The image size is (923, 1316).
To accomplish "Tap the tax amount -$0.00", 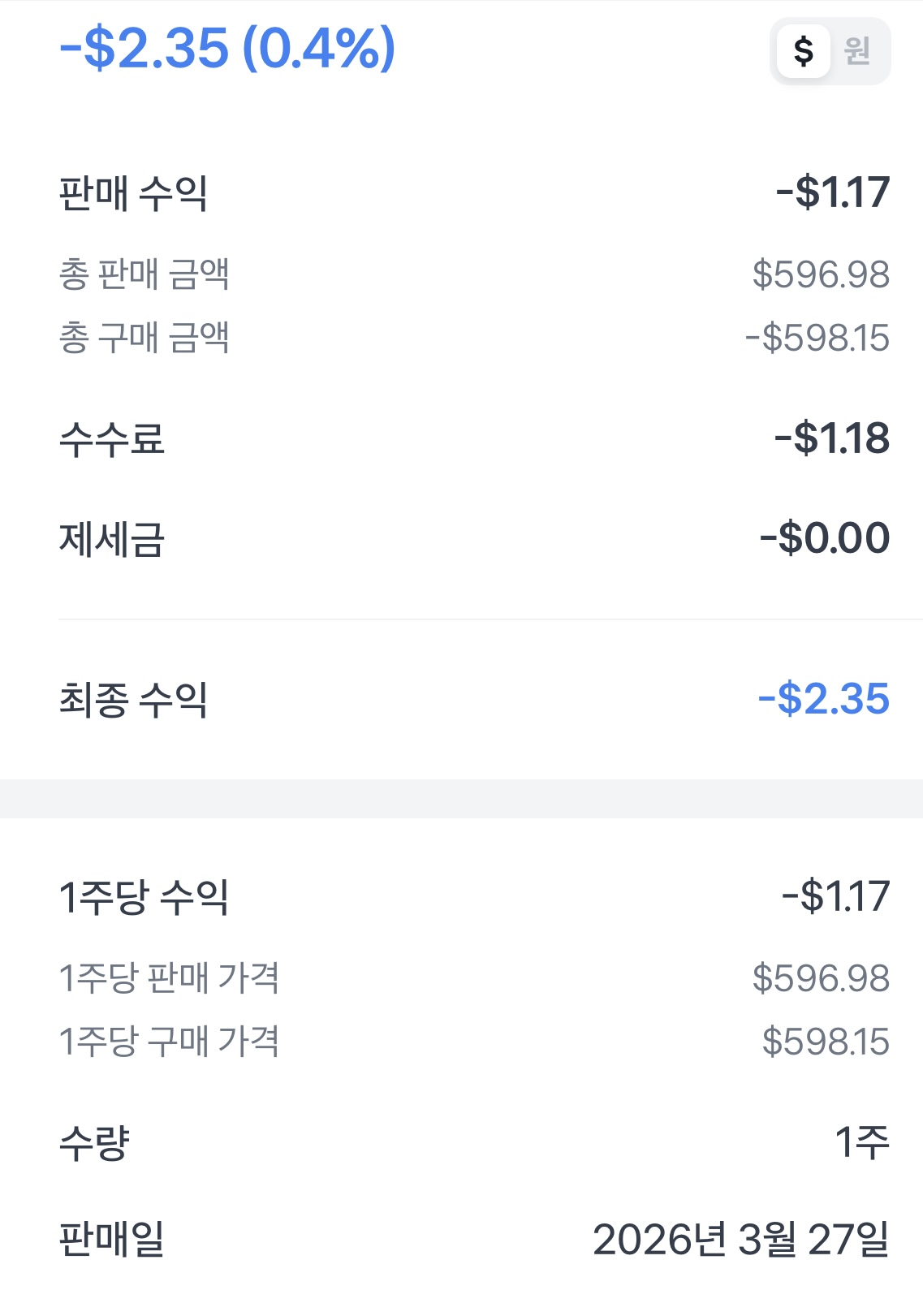I will (x=825, y=538).
